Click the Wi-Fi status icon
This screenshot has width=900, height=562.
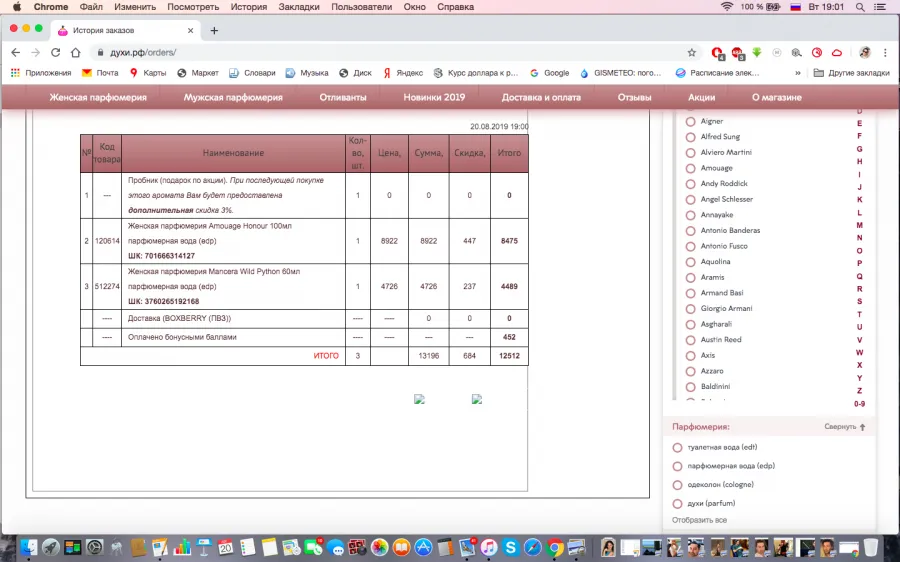click(x=727, y=7)
